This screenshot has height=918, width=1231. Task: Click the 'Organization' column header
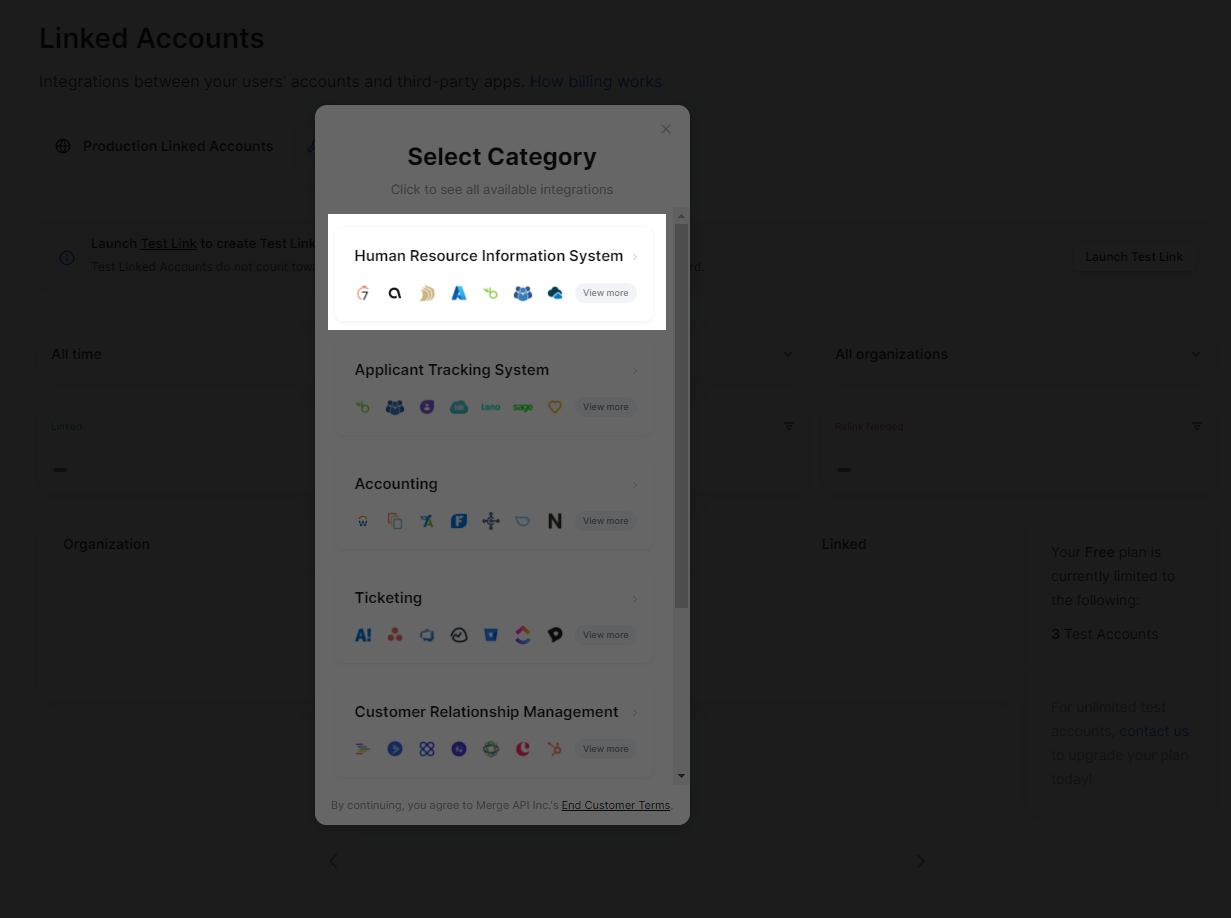(x=106, y=544)
